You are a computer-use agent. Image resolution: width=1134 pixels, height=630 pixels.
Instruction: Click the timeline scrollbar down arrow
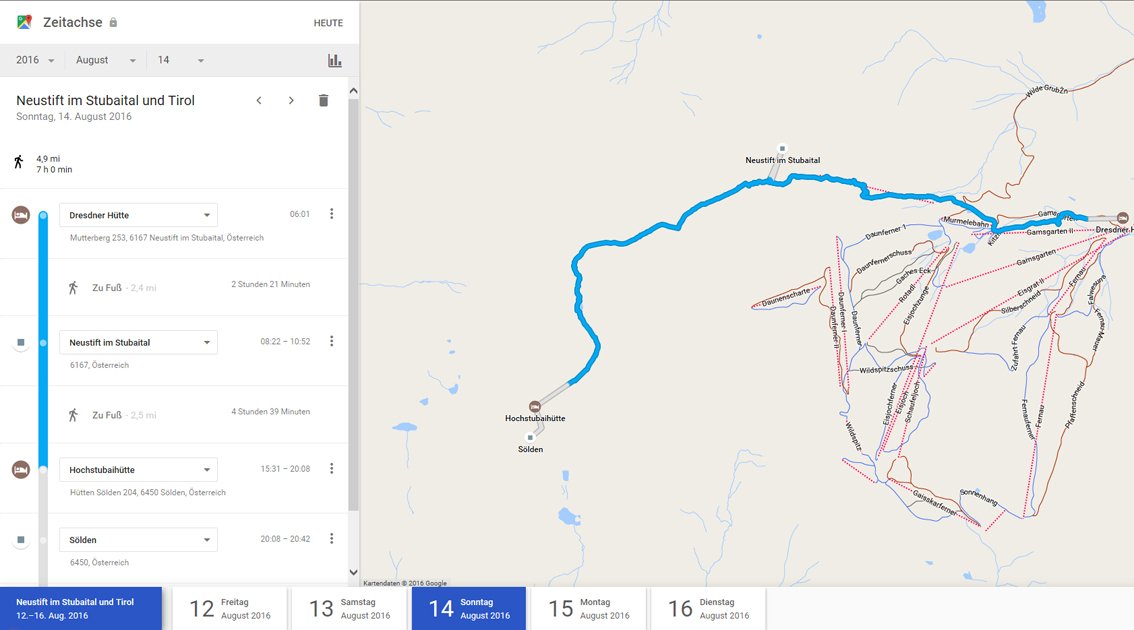pos(353,572)
